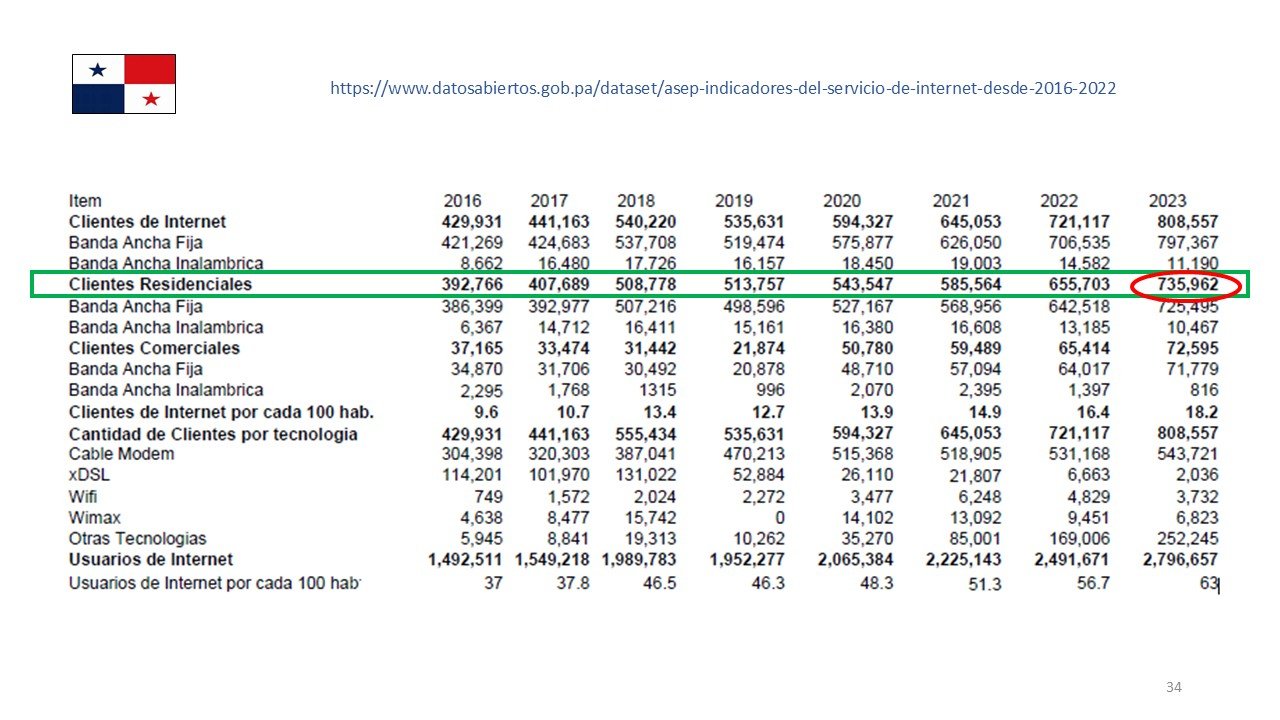Click the value 797,367 under 2023
Screen dimensions: 1280x720
[1186, 242]
